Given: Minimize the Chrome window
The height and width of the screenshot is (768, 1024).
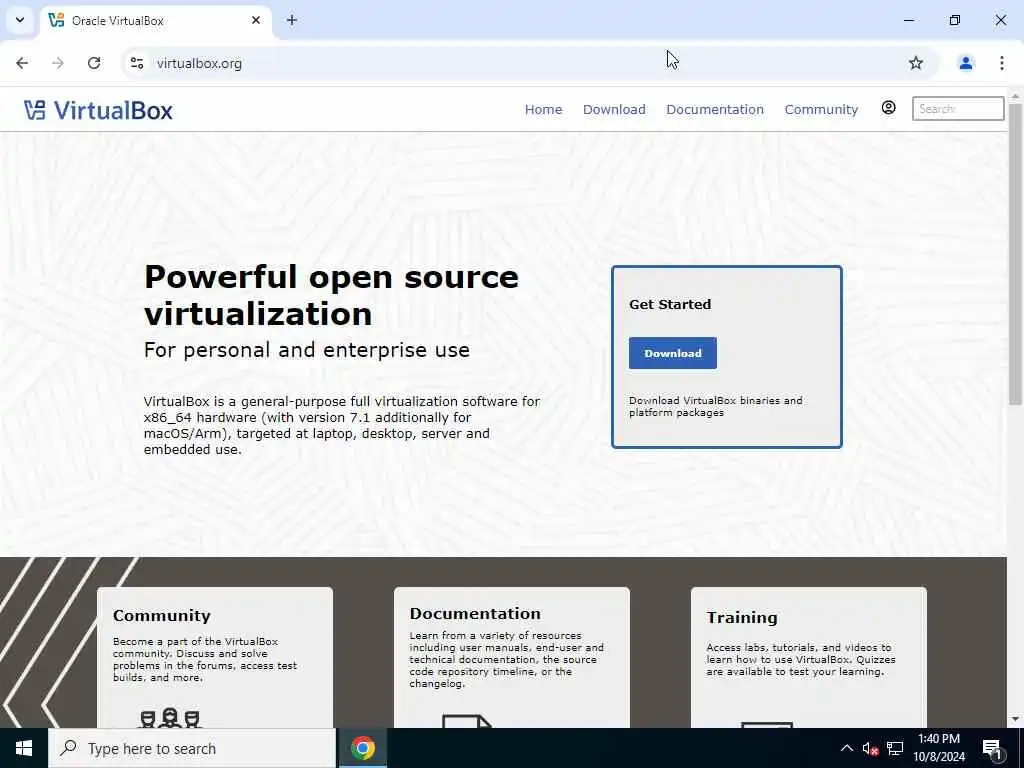Looking at the screenshot, I should [908, 20].
